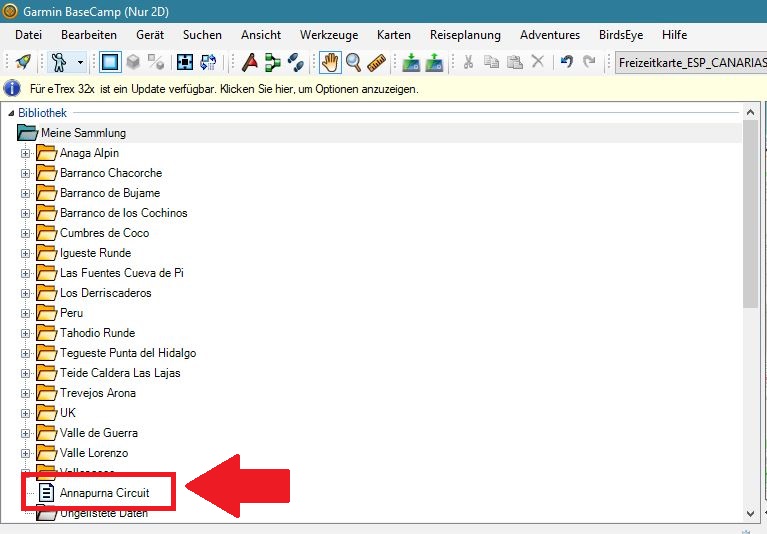Open the Gerät menu
The image size is (767, 534).
(150, 35)
